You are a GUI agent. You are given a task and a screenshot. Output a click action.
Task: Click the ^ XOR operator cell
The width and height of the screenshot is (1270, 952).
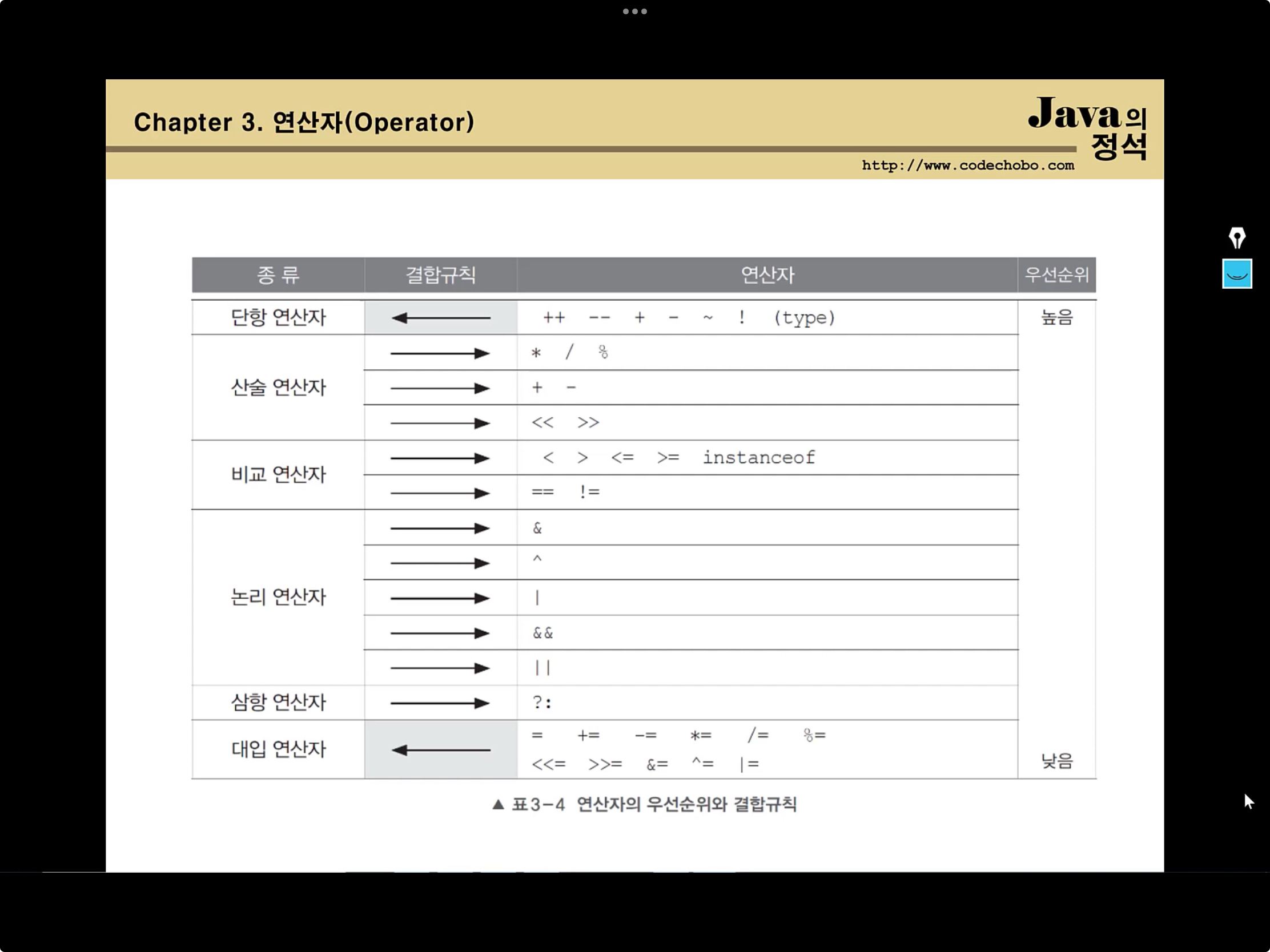(x=767, y=562)
